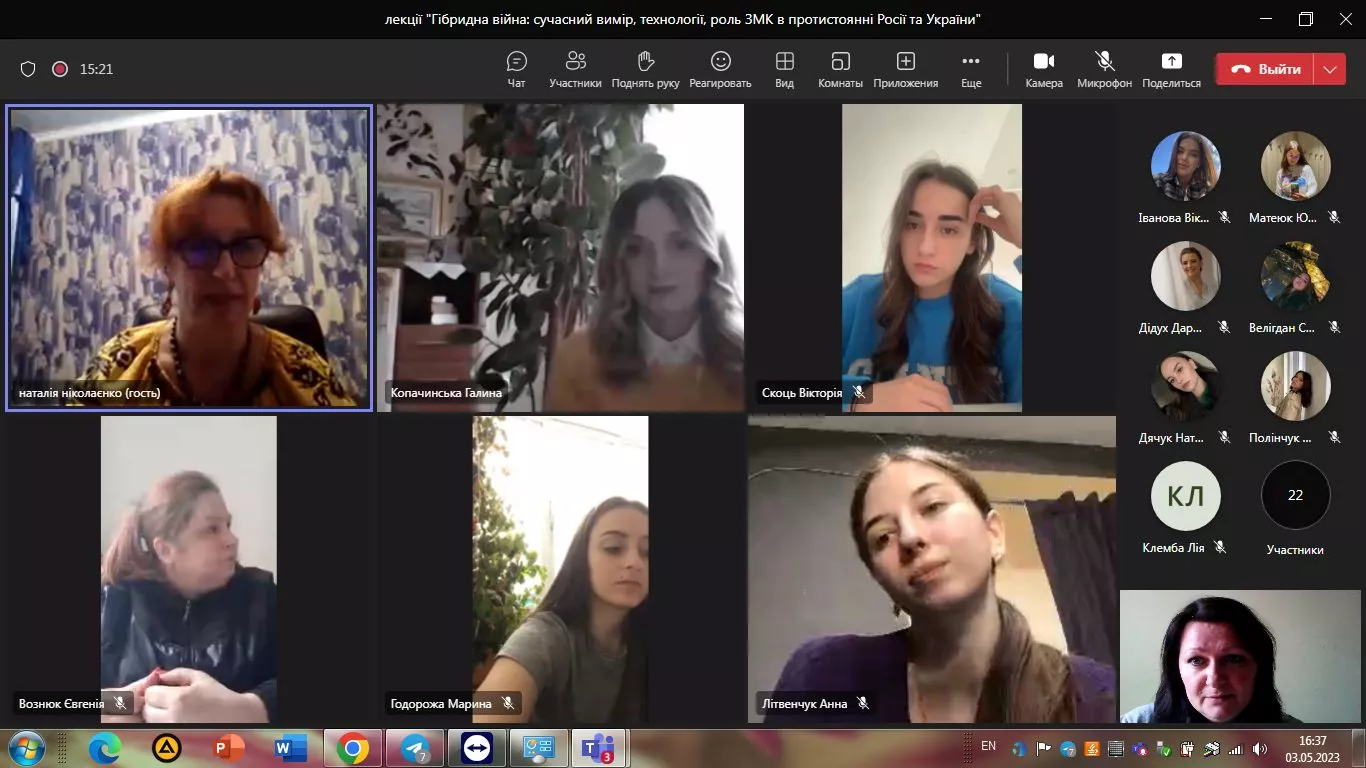Select the Літвенчук Анна video tile
1366x768 pixels.
click(931, 569)
